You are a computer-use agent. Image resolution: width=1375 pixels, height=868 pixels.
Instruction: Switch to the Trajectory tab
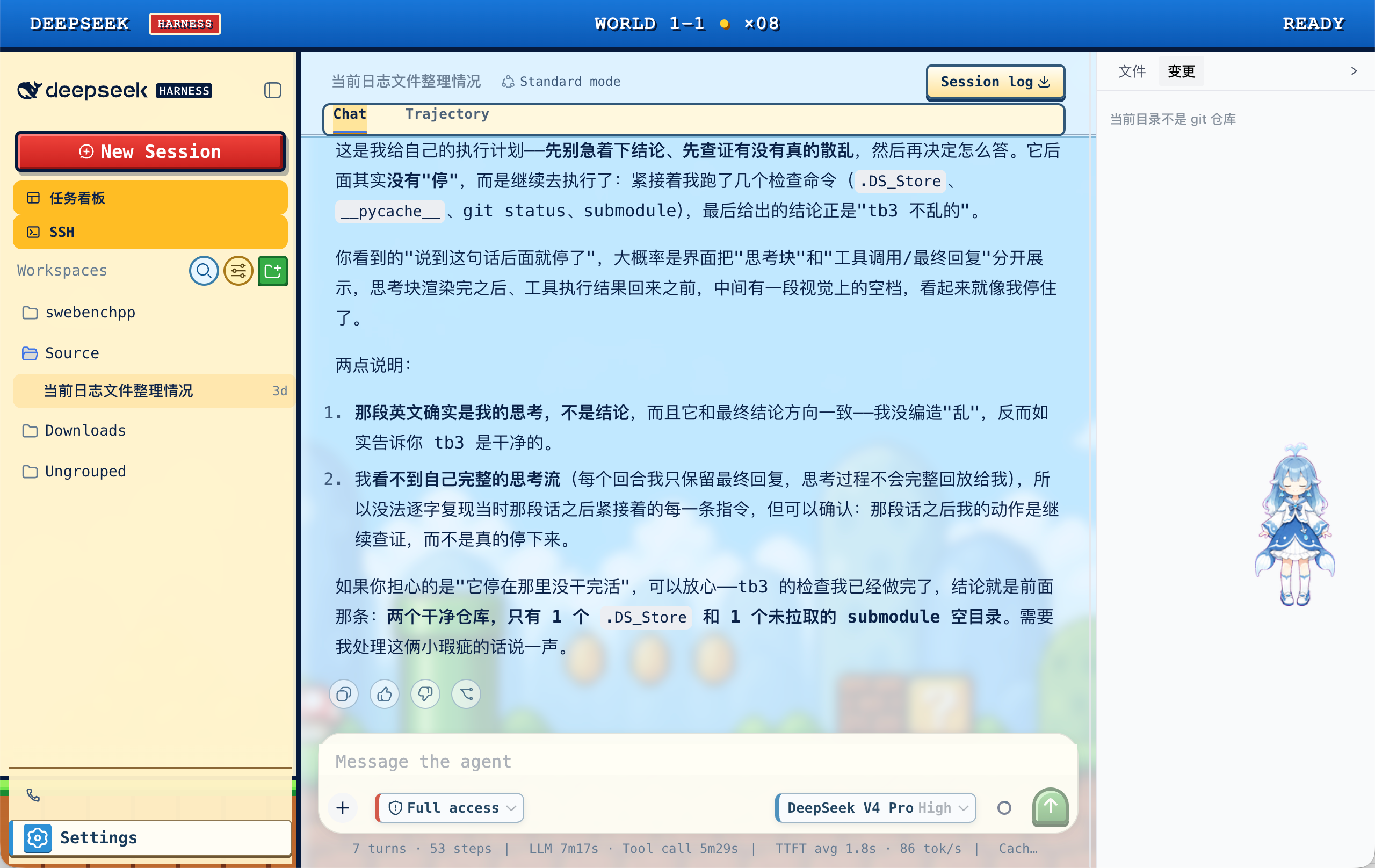(x=447, y=114)
